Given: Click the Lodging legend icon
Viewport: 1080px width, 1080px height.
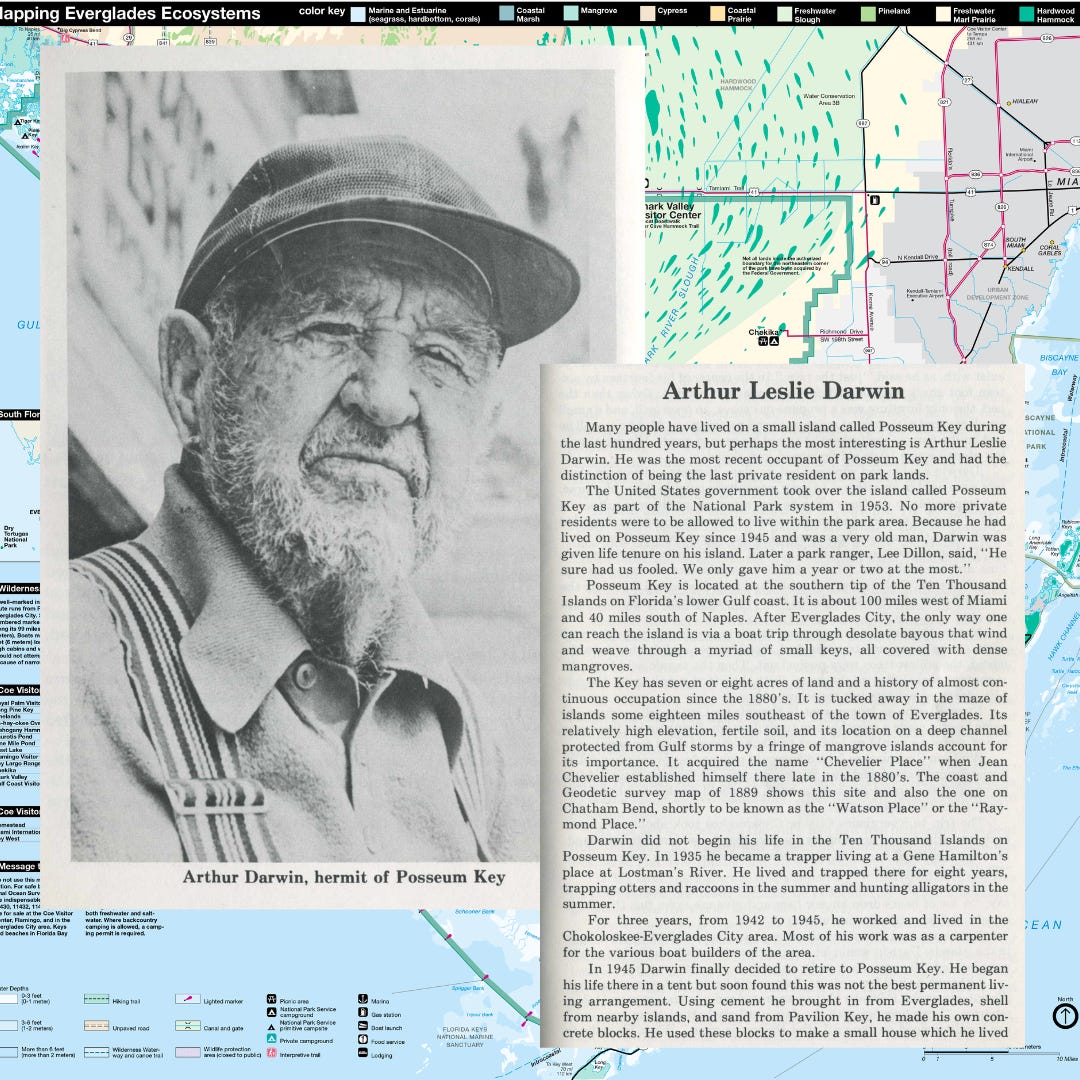Looking at the screenshot, I should click(363, 1052).
